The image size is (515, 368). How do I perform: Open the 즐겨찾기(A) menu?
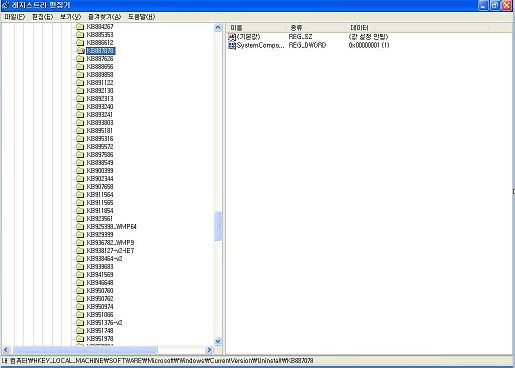pyautogui.click(x=104, y=17)
